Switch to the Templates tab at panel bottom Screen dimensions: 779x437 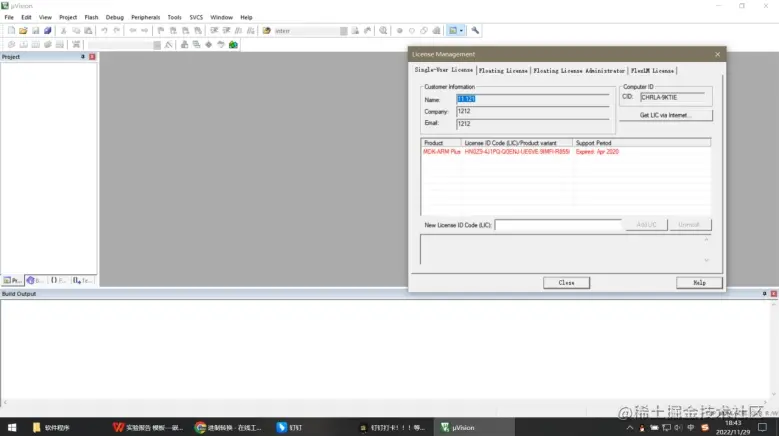point(82,281)
